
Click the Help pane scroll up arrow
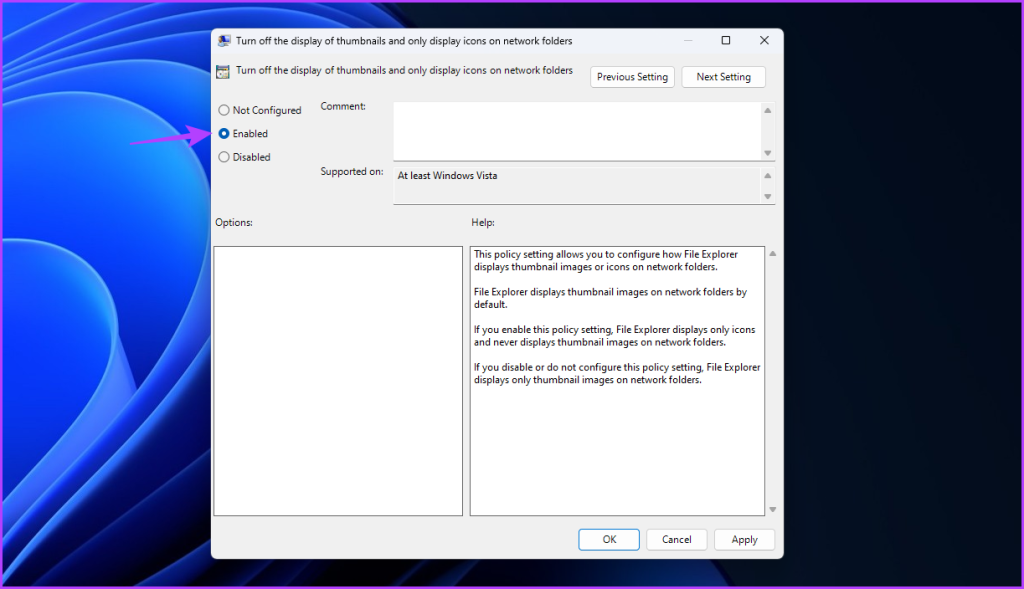[x=773, y=253]
